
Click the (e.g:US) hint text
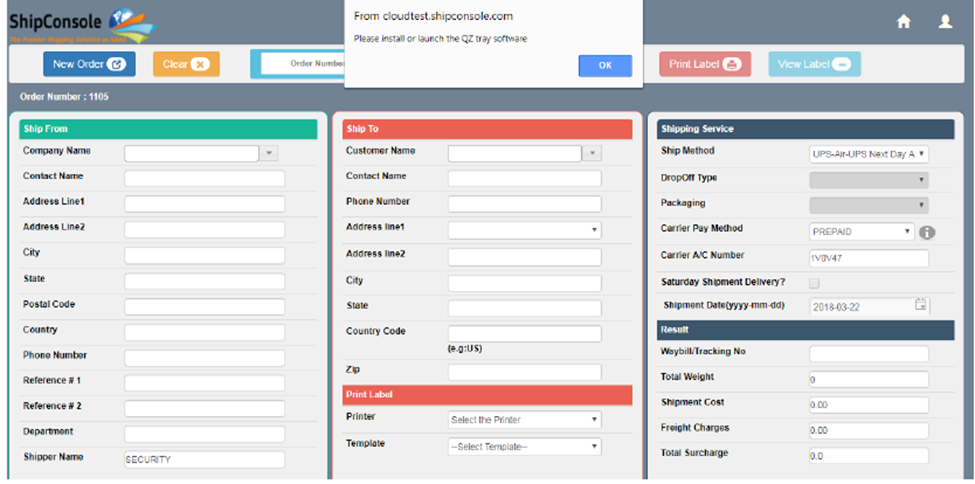(x=464, y=348)
